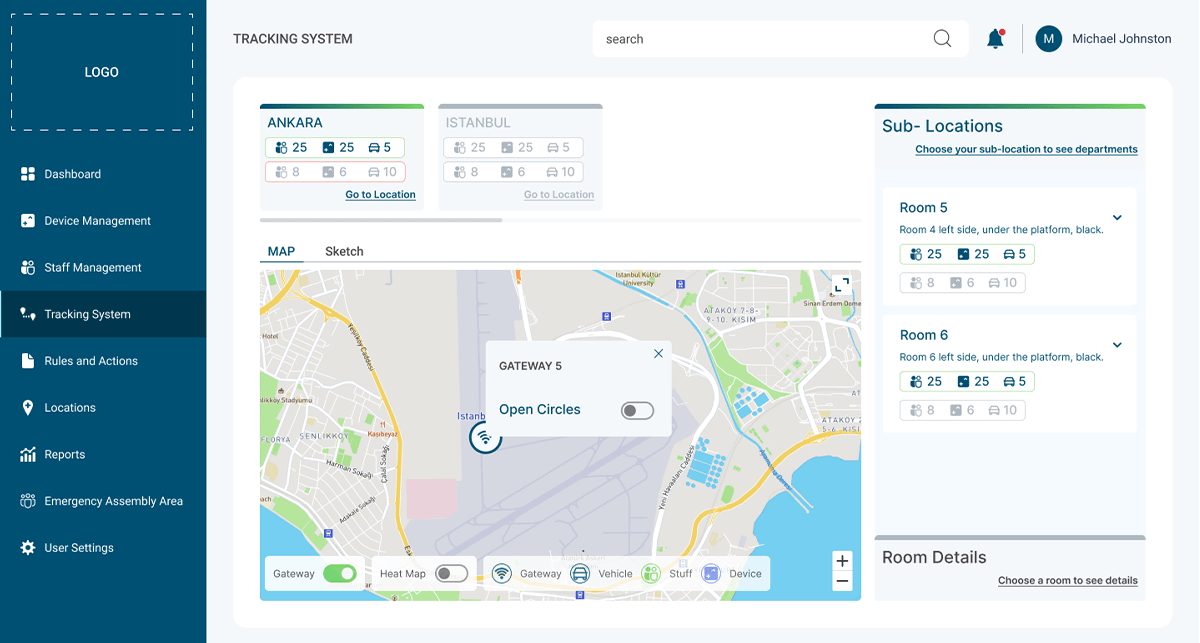Turn off the Gateway toggle
Viewport: 1200px width, 643px height.
[x=340, y=574]
